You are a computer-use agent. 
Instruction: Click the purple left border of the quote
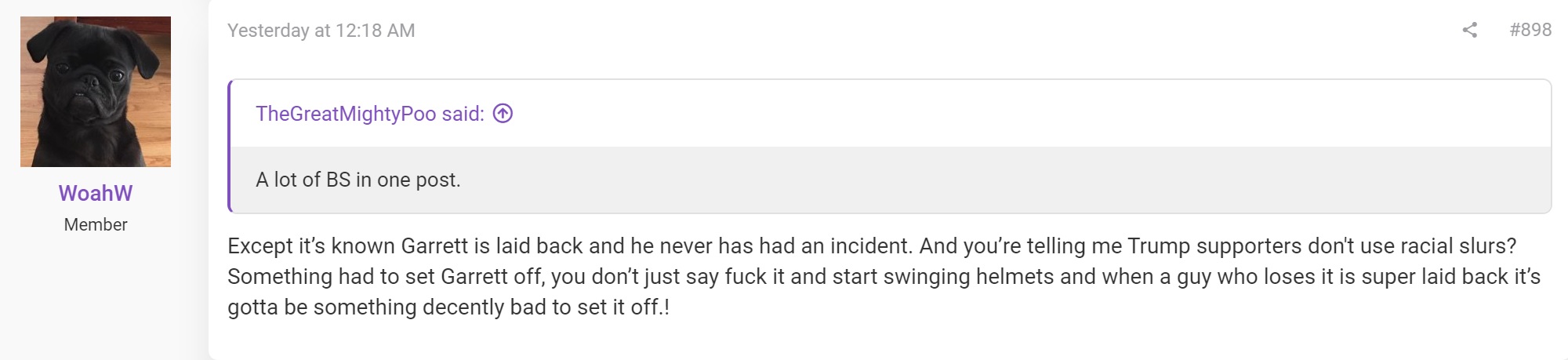tap(229, 146)
